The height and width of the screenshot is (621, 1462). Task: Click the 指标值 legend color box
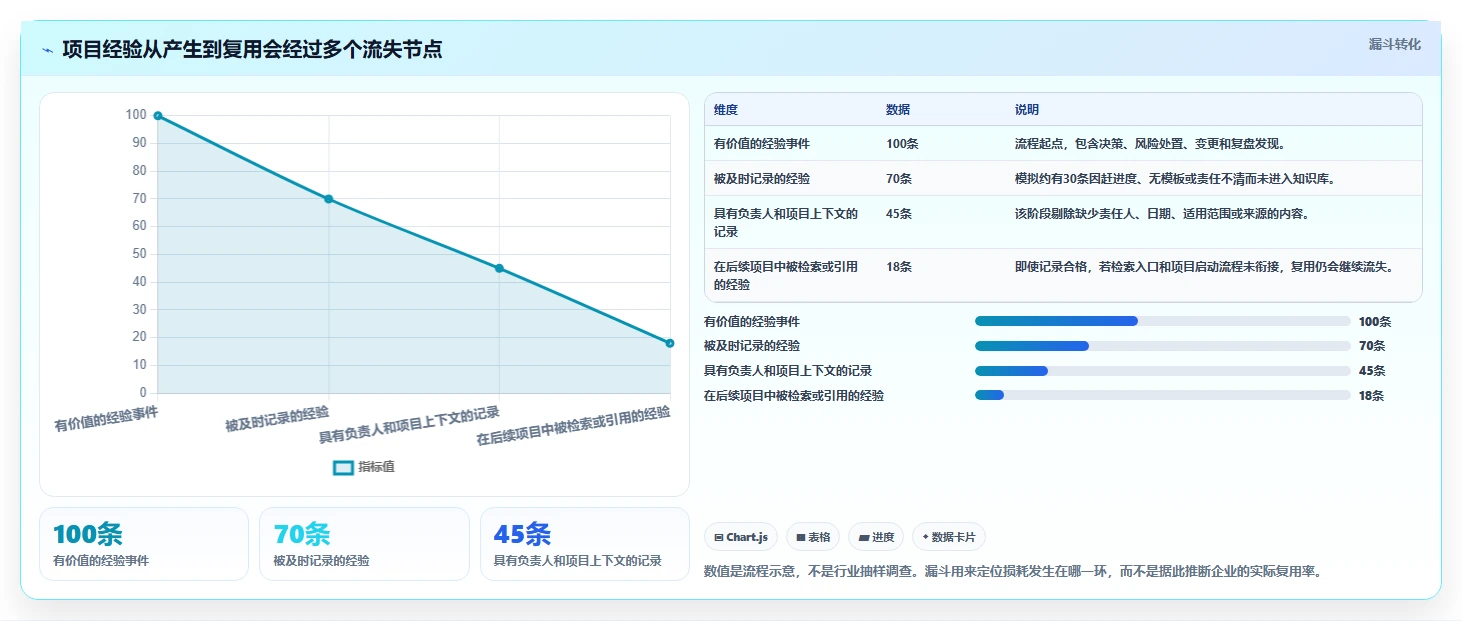[343, 467]
